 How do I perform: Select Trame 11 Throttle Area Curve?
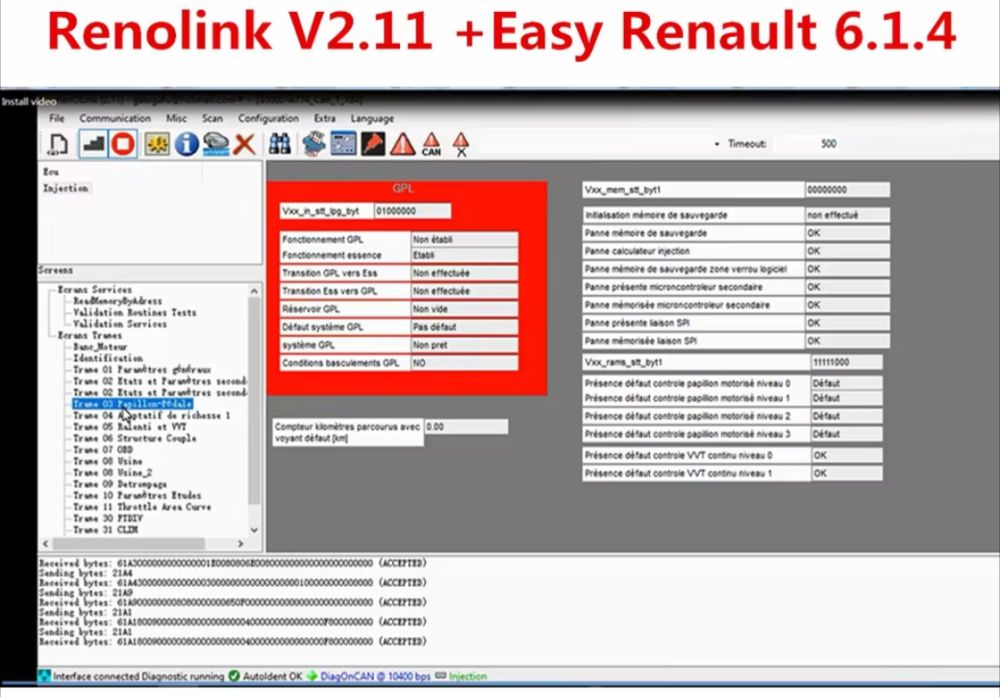(142, 507)
